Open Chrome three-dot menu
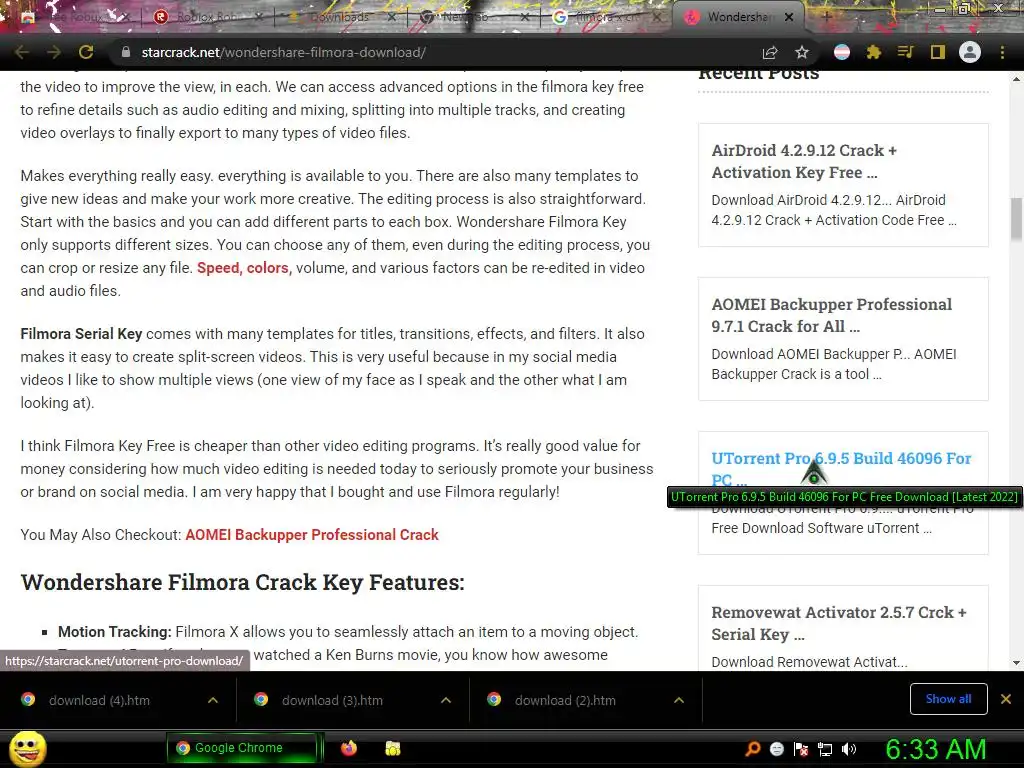 [1002, 52]
